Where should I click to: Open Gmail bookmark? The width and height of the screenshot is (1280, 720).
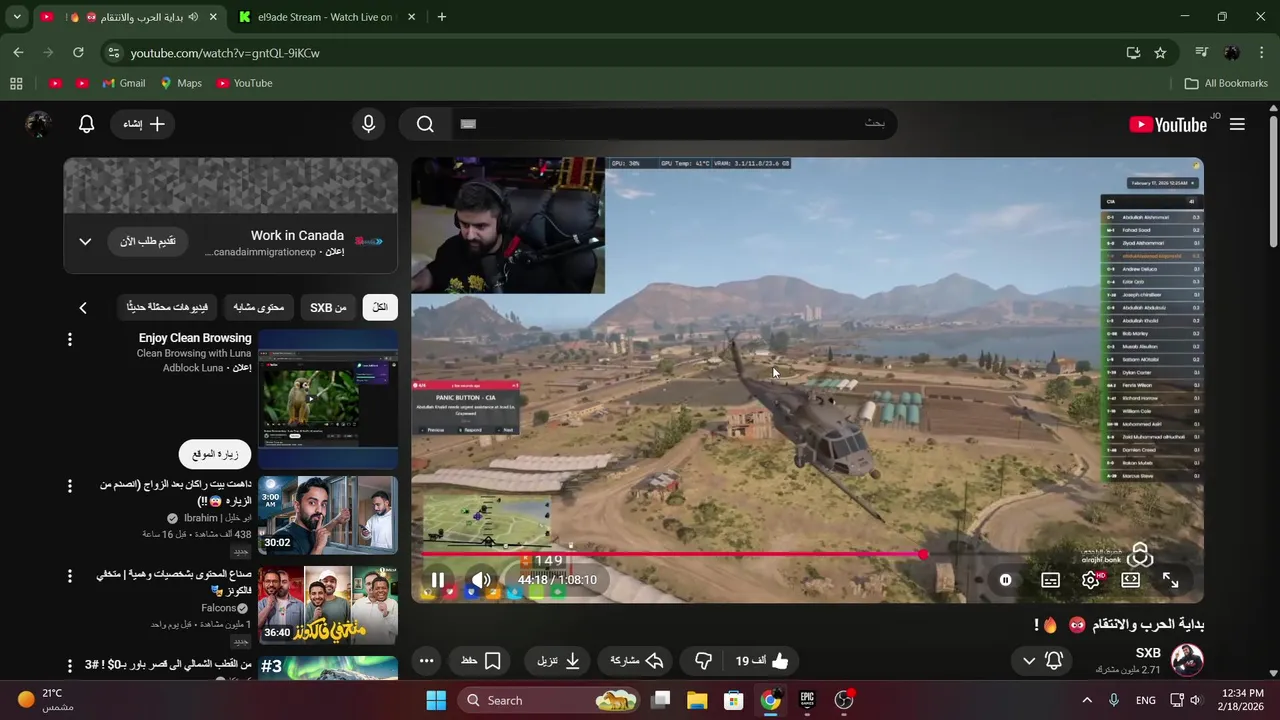pyautogui.click(x=122, y=83)
